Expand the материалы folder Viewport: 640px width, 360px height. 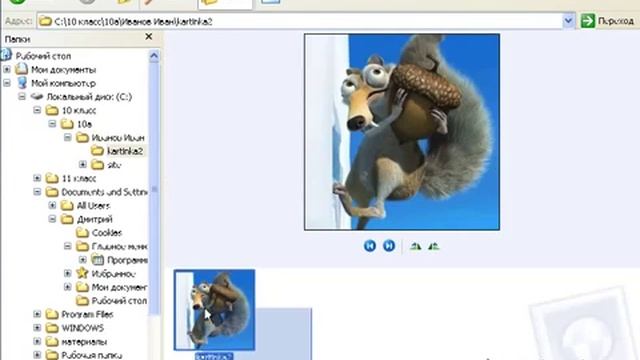[37, 342]
